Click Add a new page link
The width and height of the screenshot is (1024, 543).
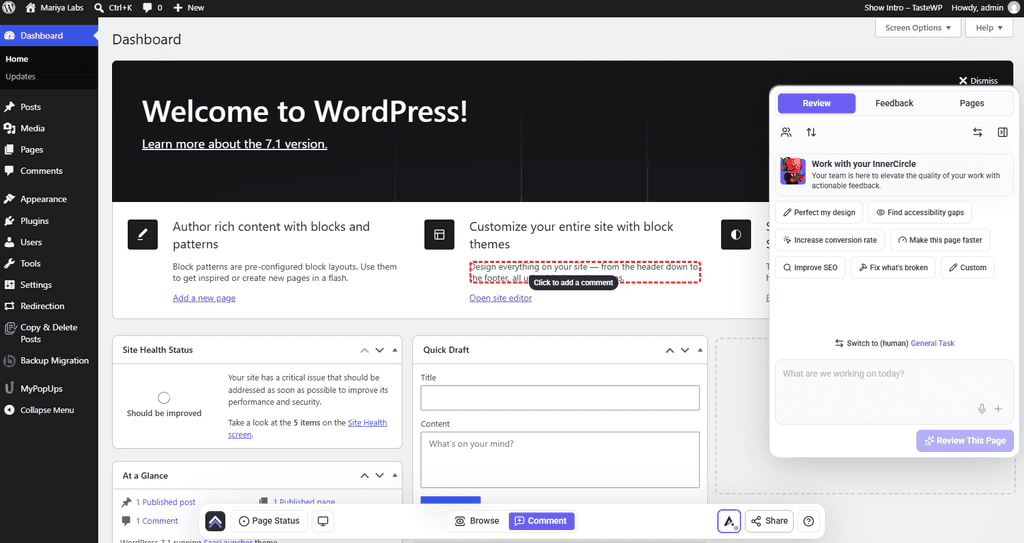coord(204,298)
